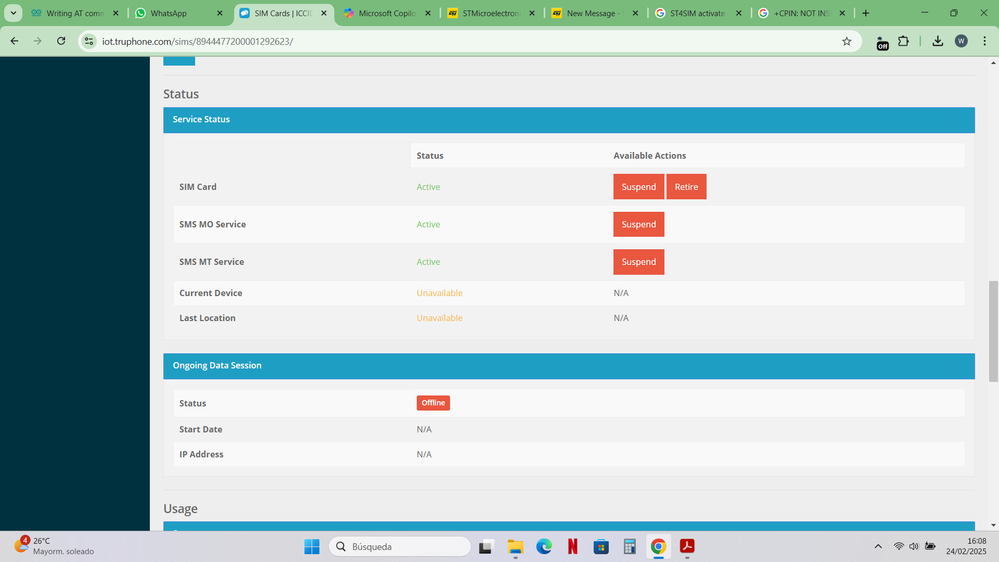Viewport: 999px width, 562px height.
Task: Close the ST4SIM activate tab
Action: (738, 13)
